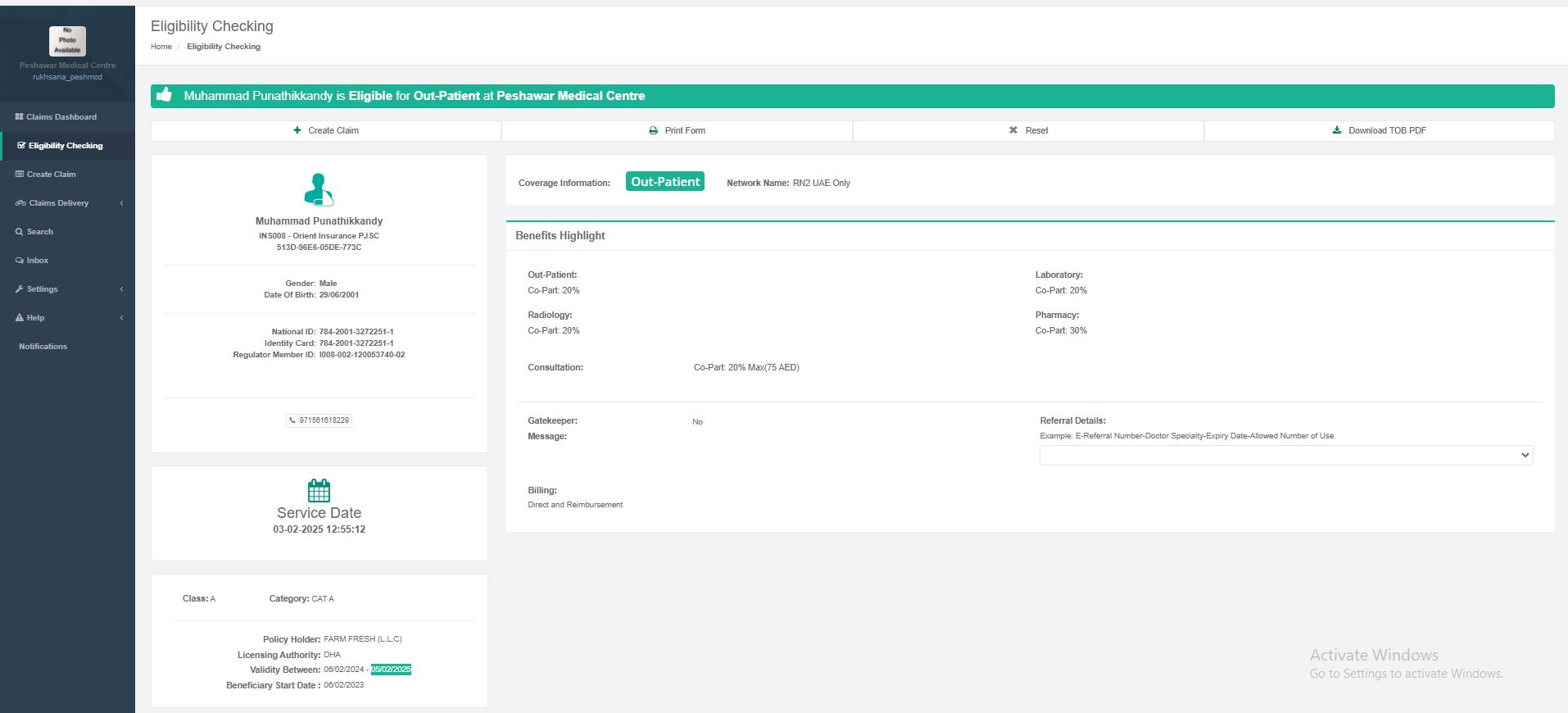Open Notifications in the sidebar
The width and height of the screenshot is (1568, 713).
(x=43, y=347)
